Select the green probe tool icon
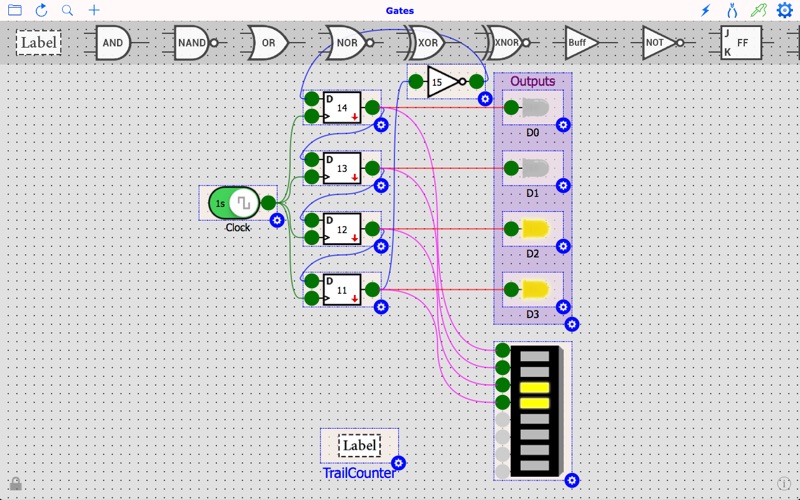800x500 pixels. click(x=759, y=10)
